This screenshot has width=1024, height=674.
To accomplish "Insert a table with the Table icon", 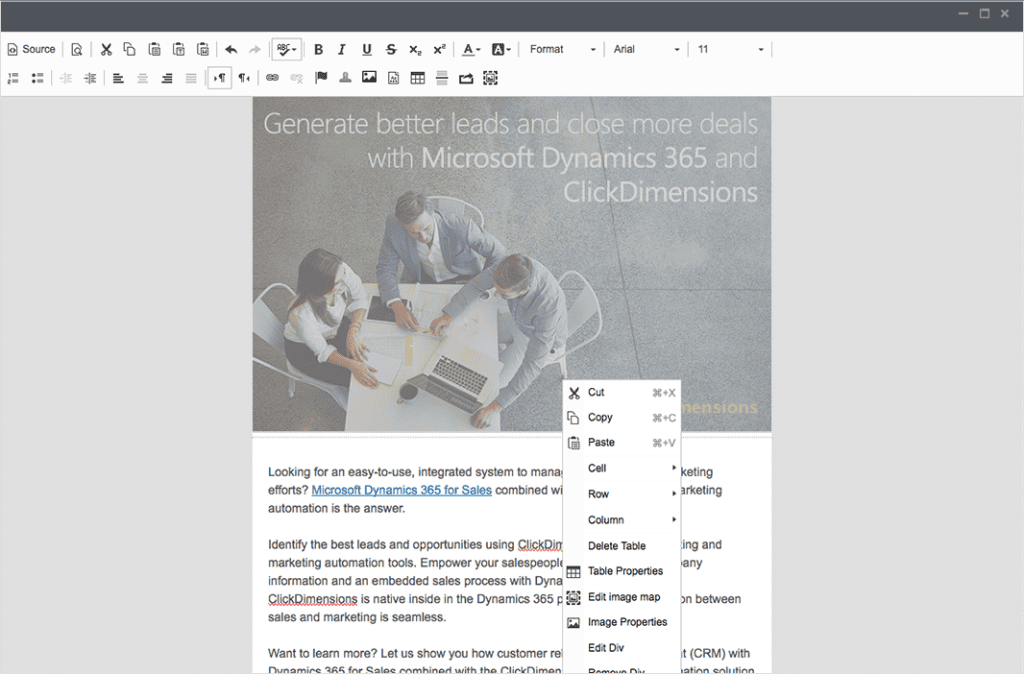I will coord(417,78).
